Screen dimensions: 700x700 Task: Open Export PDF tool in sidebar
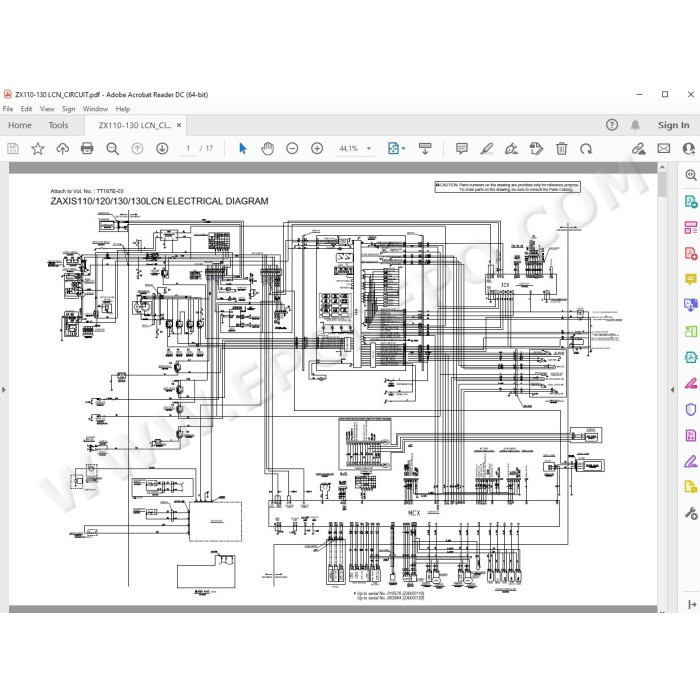click(x=691, y=201)
